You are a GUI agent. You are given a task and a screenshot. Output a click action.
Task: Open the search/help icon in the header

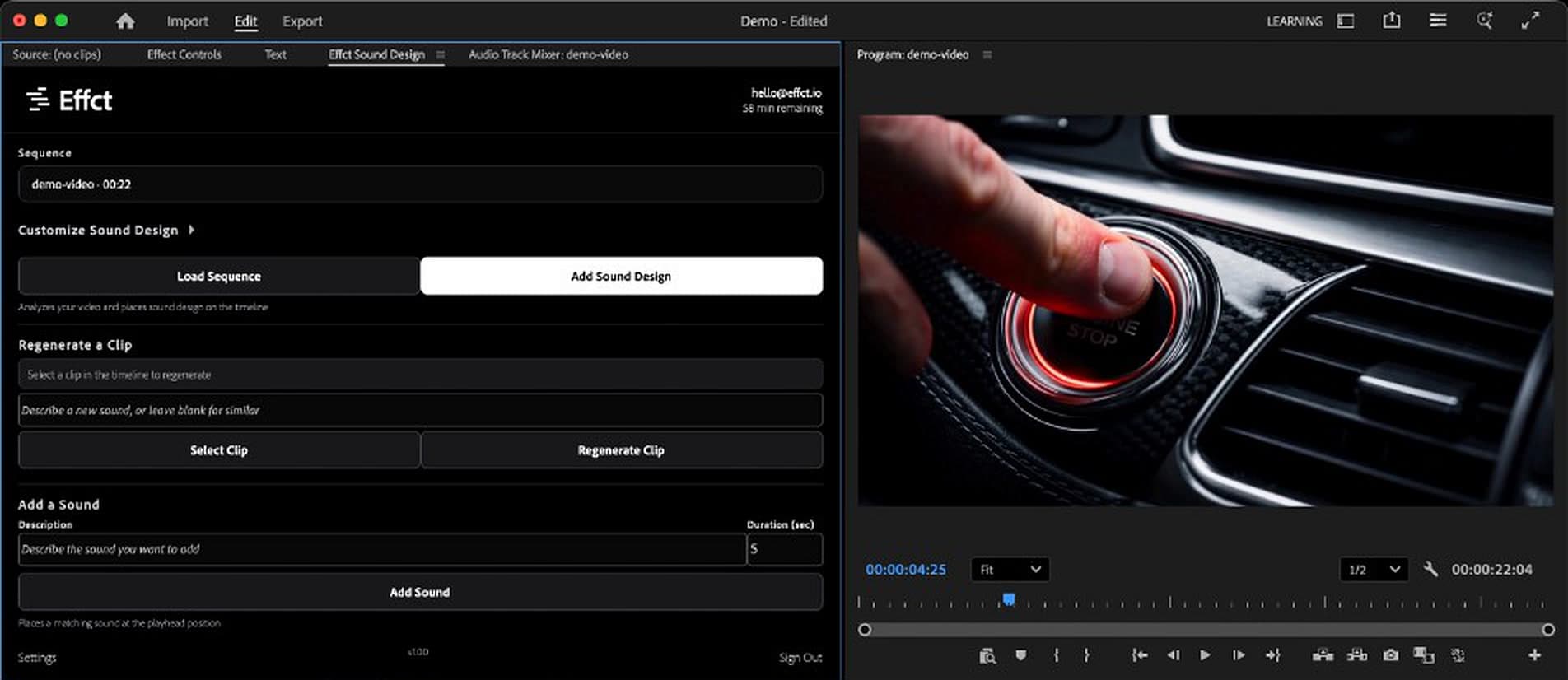(x=1485, y=21)
